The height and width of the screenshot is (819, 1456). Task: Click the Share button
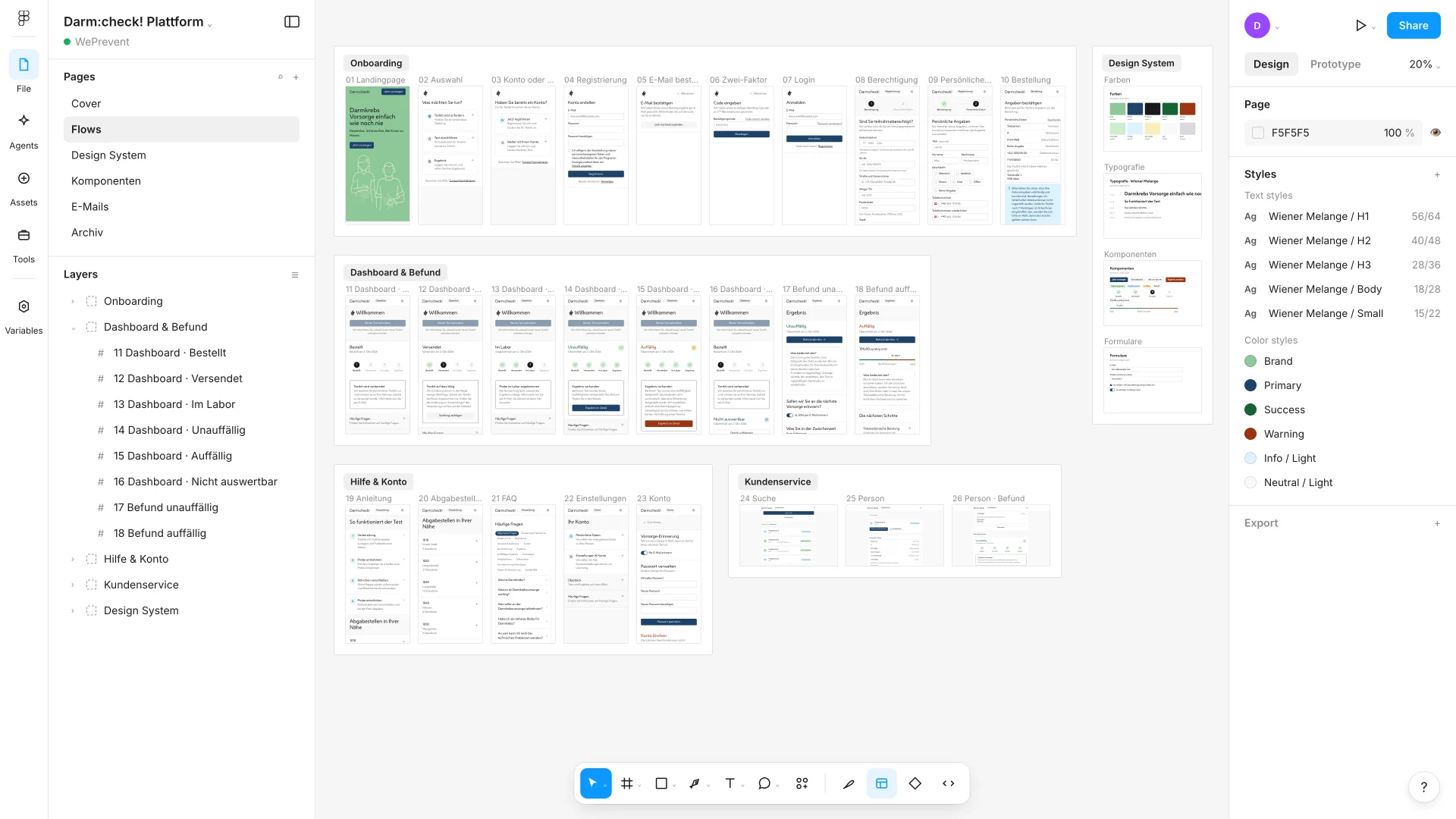(1414, 26)
